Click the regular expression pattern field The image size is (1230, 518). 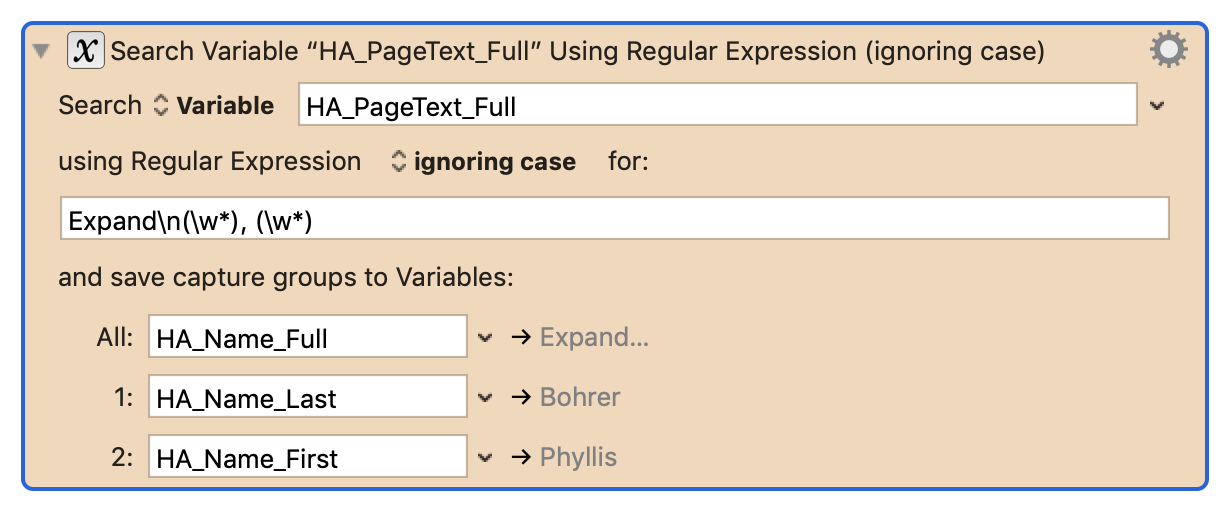point(614,219)
